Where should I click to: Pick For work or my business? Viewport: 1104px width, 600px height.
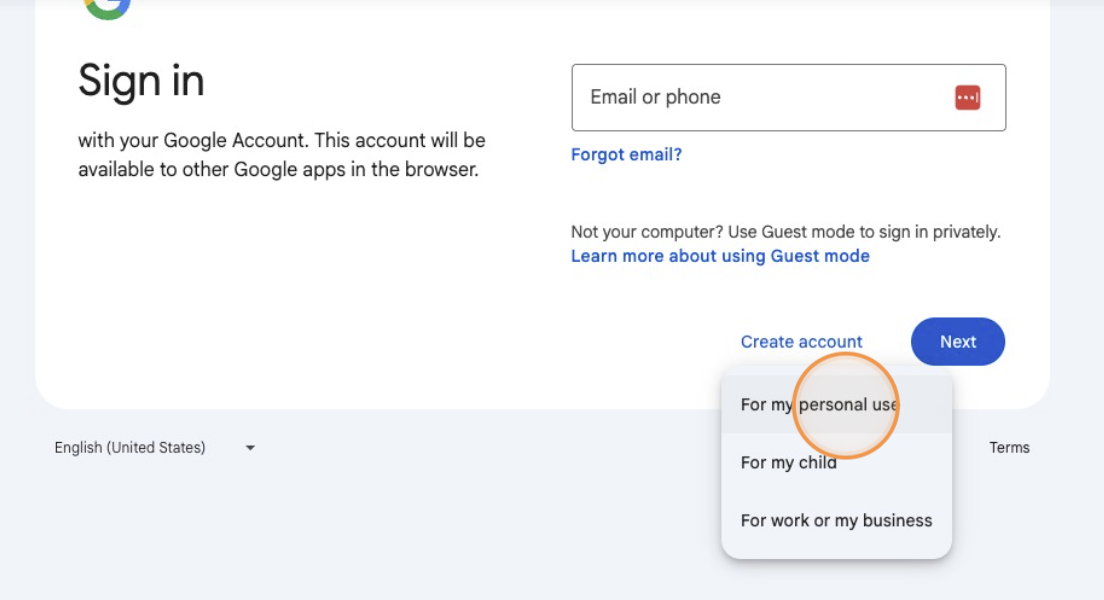click(836, 521)
